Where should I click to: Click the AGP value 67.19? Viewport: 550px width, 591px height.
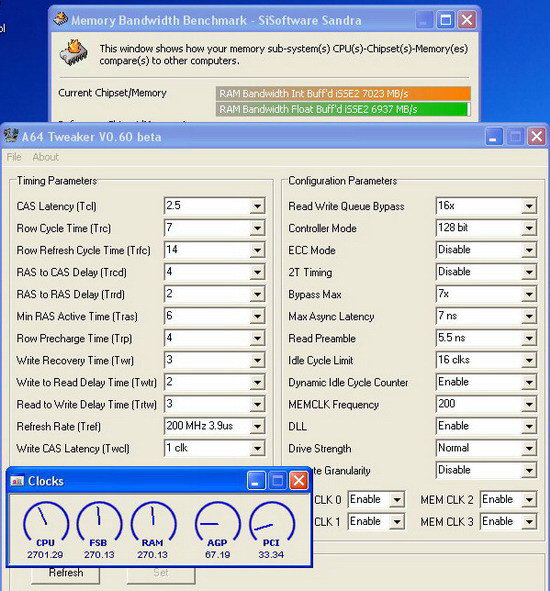pos(218,554)
